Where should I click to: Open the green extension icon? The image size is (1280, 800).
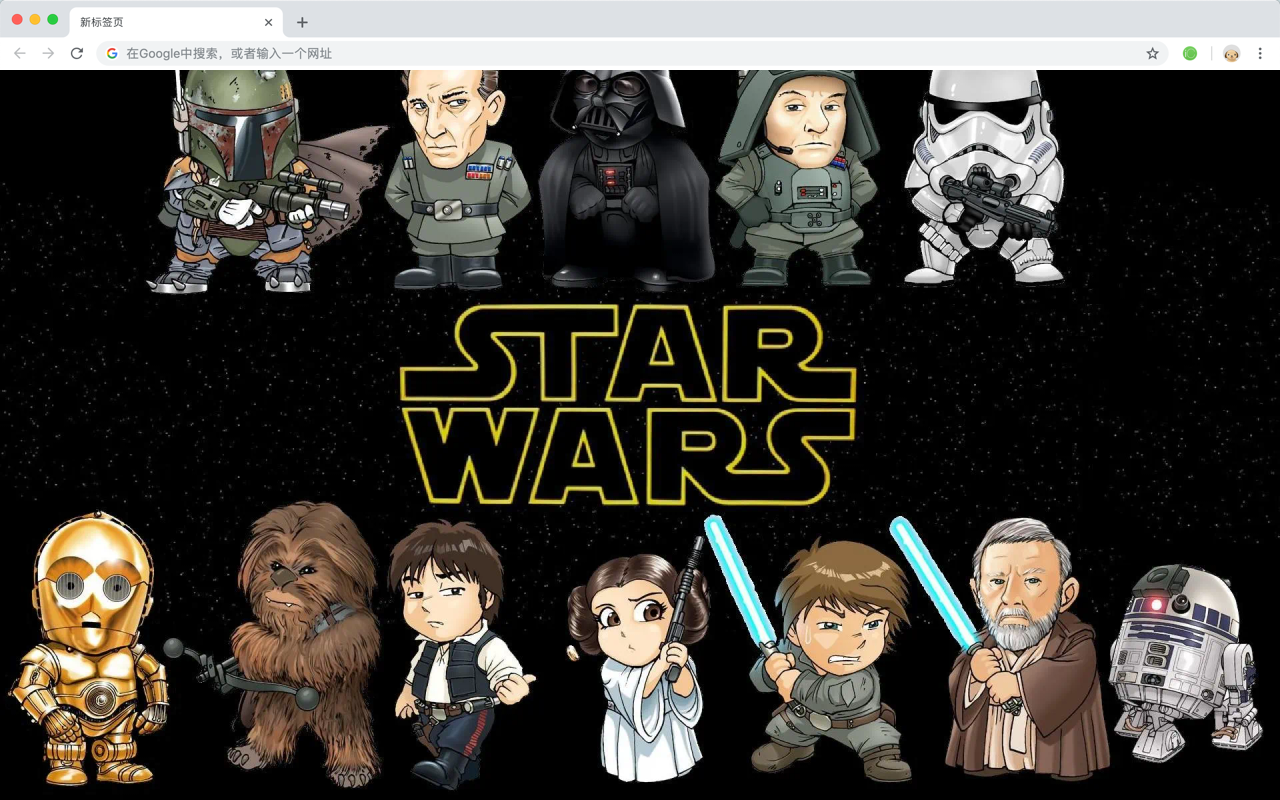[x=1190, y=53]
